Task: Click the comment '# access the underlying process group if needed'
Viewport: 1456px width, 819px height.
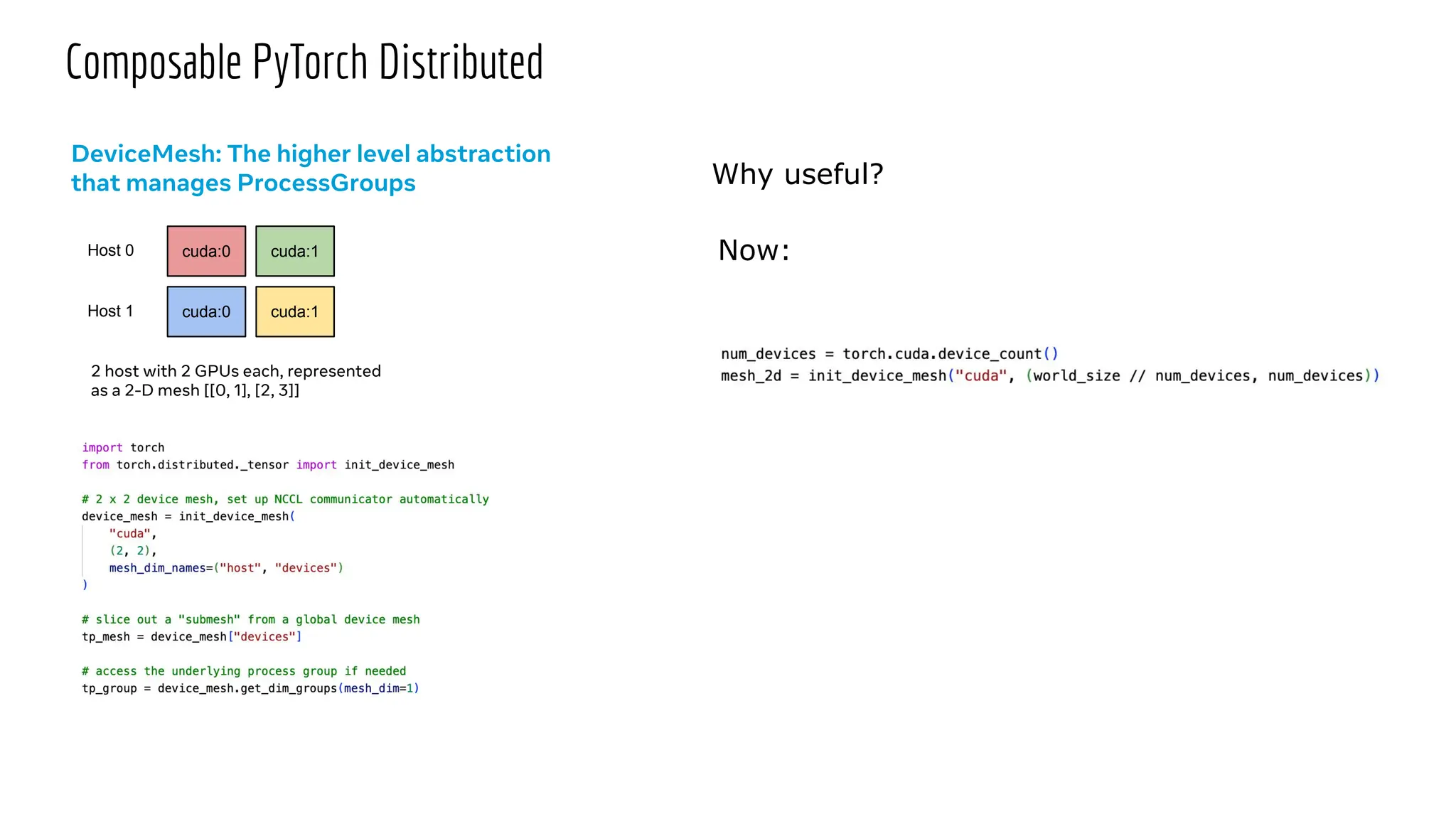Action: [x=244, y=671]
